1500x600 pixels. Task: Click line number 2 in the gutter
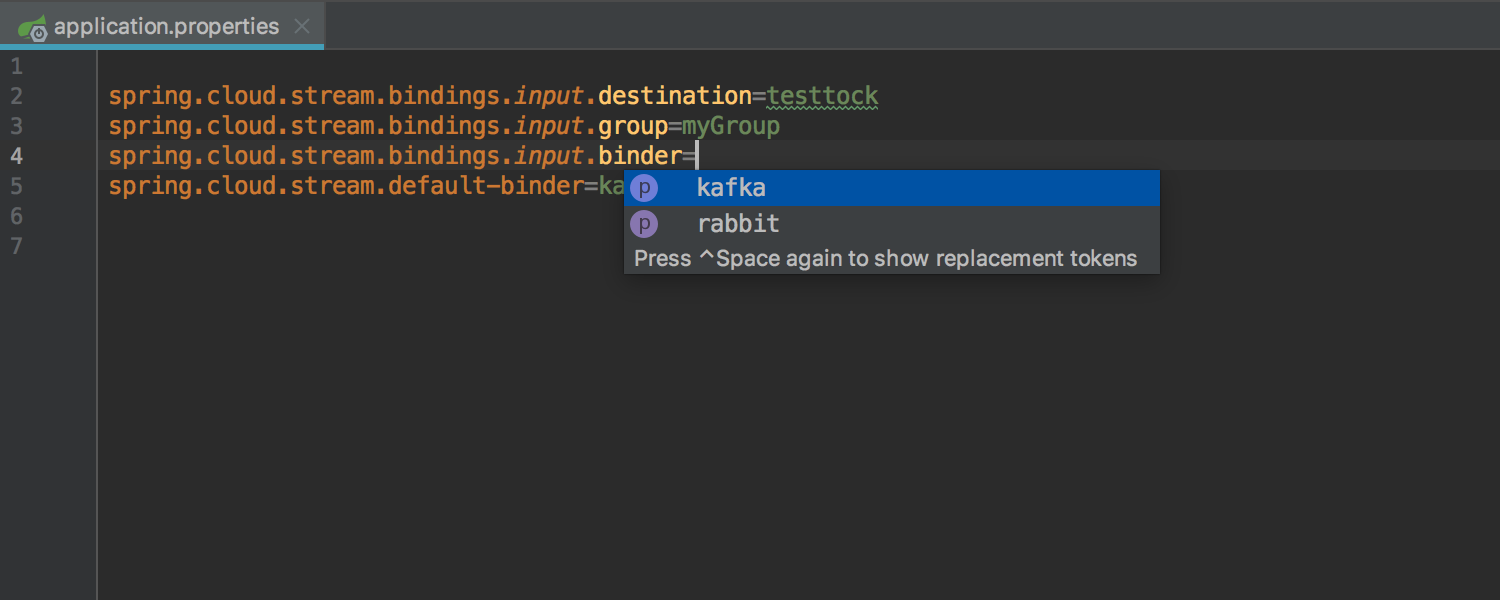coord(16,96)
